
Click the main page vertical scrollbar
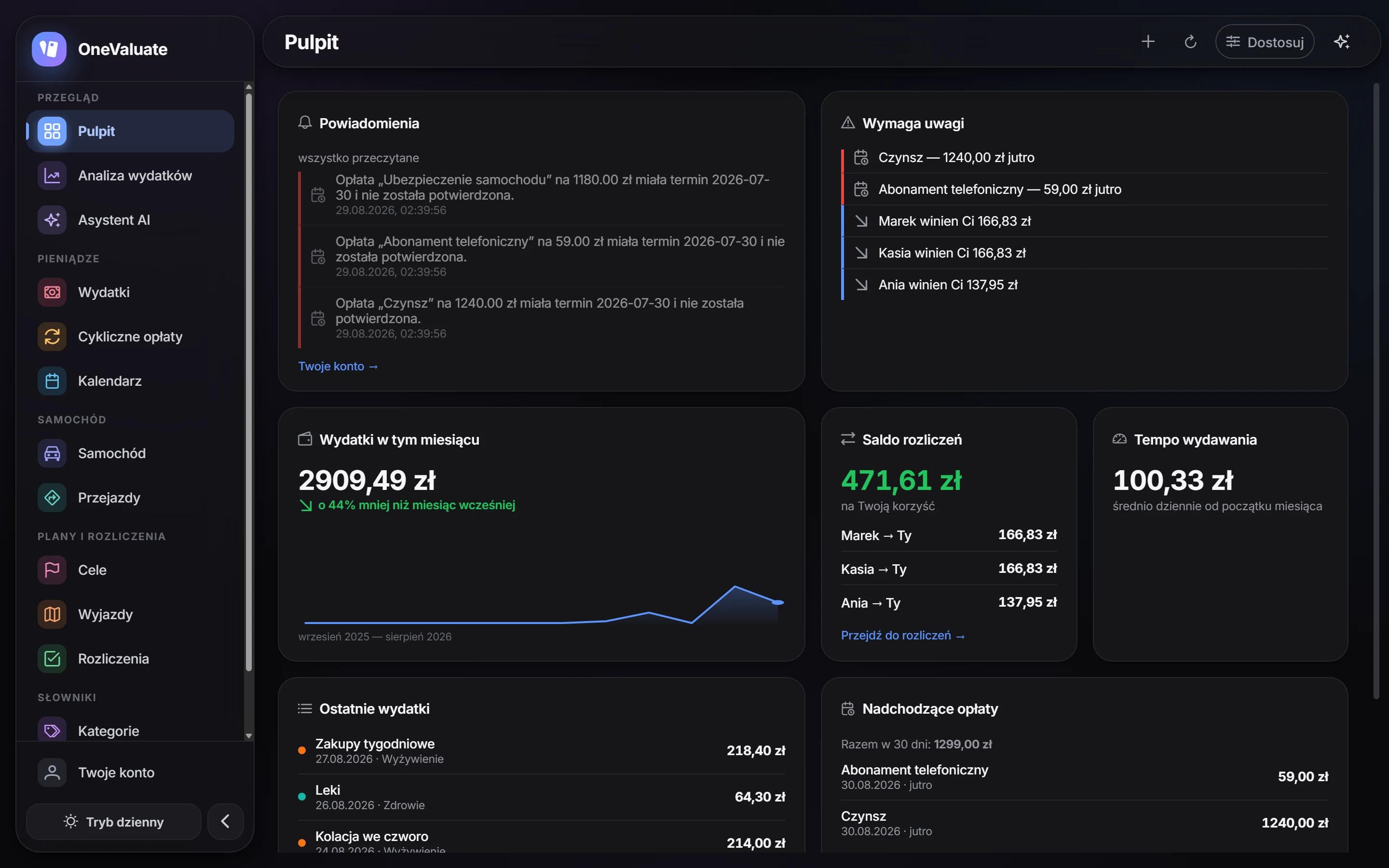1376,391
